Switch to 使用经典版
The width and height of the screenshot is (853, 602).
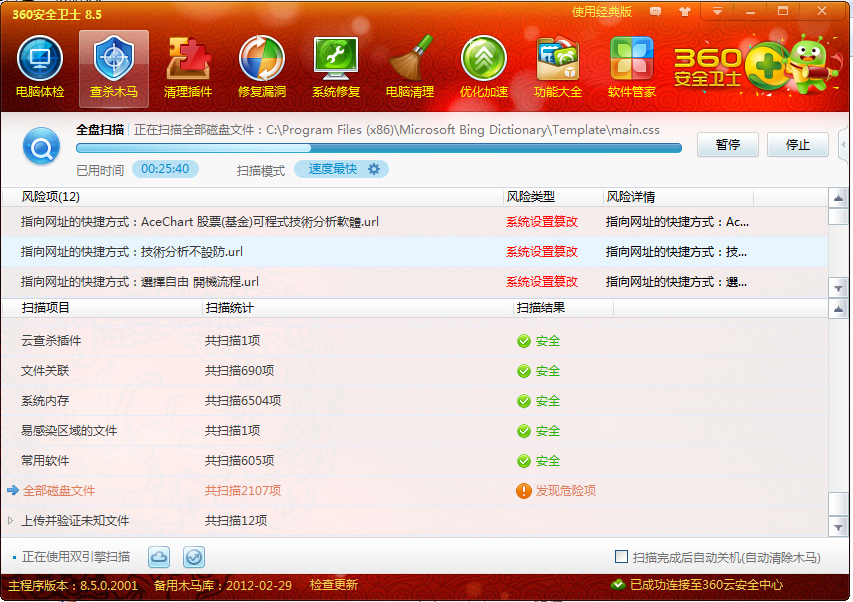[x=602, y=11]
